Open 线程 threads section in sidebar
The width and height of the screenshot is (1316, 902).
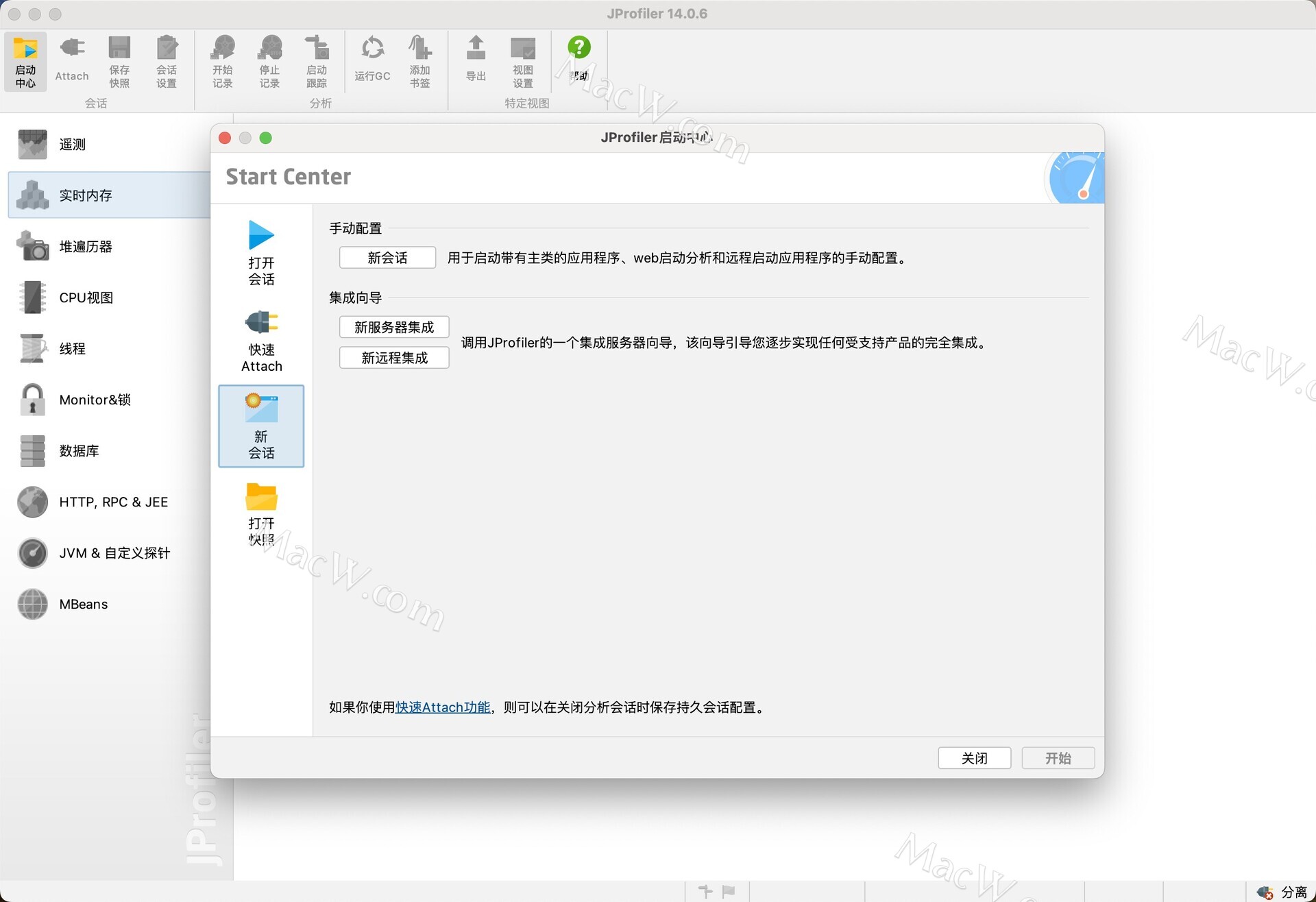click(110, 348)
